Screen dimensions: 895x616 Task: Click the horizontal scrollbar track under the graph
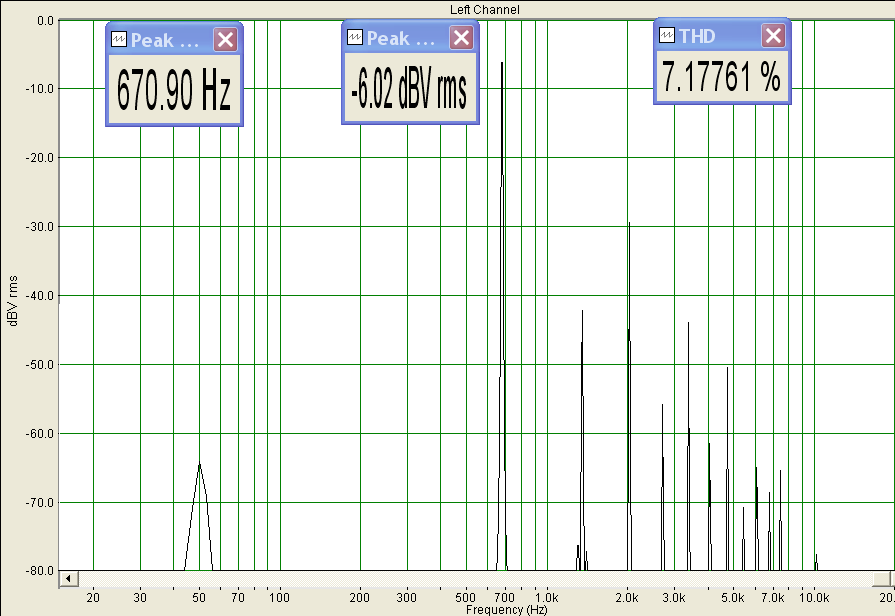[x=475, y=579]
